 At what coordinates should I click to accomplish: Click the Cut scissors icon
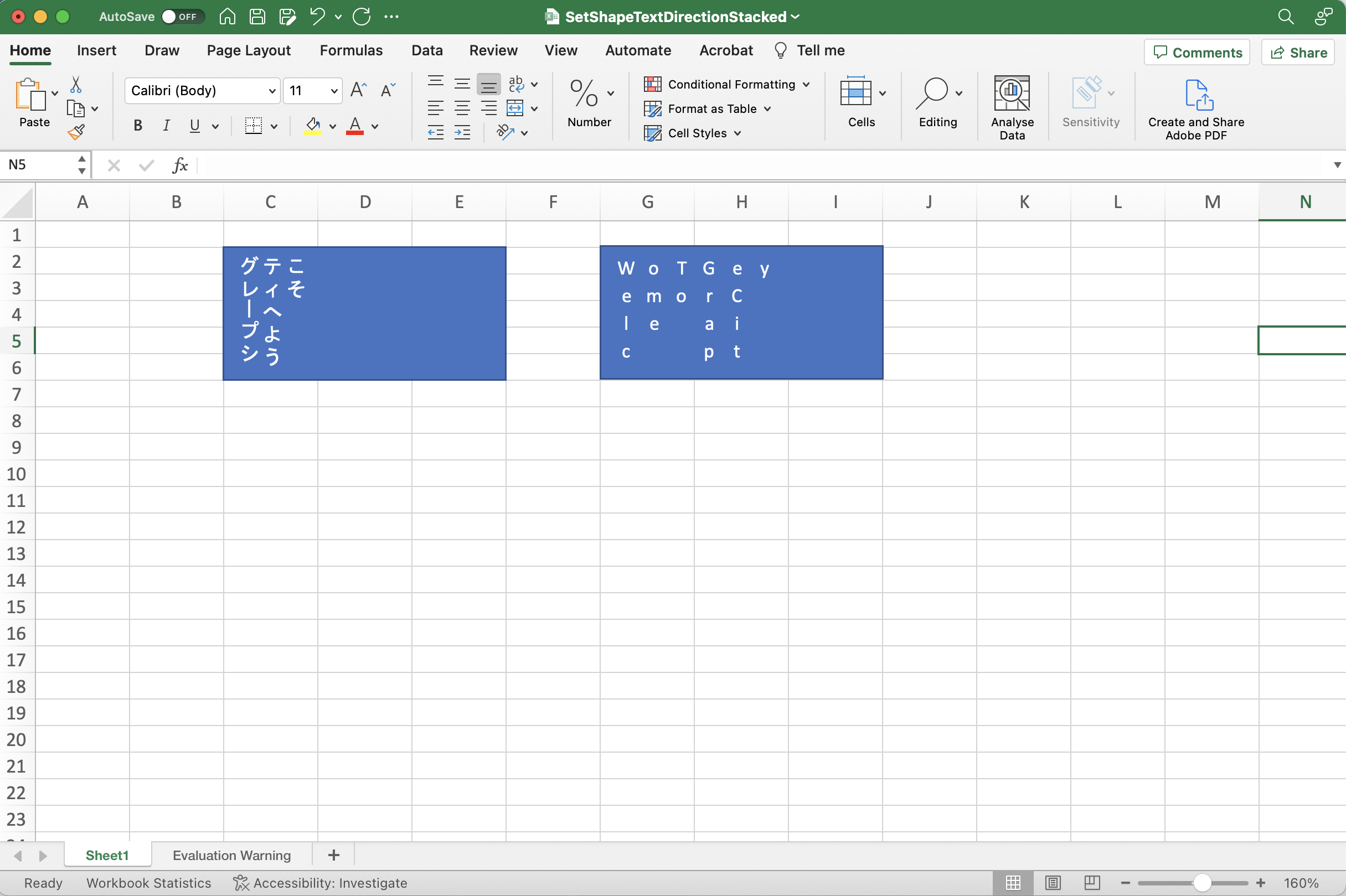75,85
